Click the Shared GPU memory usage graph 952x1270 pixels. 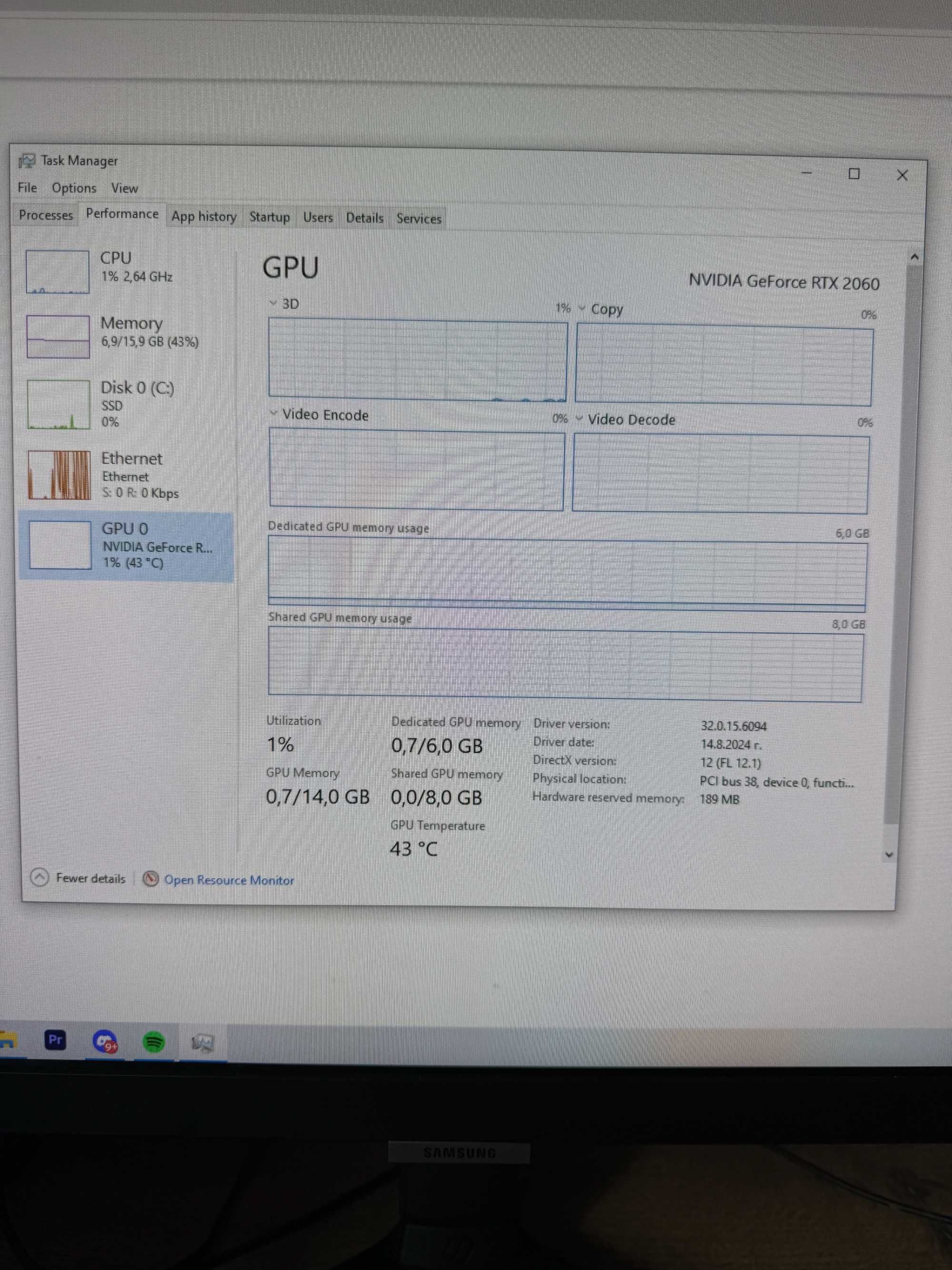[565, 664]
